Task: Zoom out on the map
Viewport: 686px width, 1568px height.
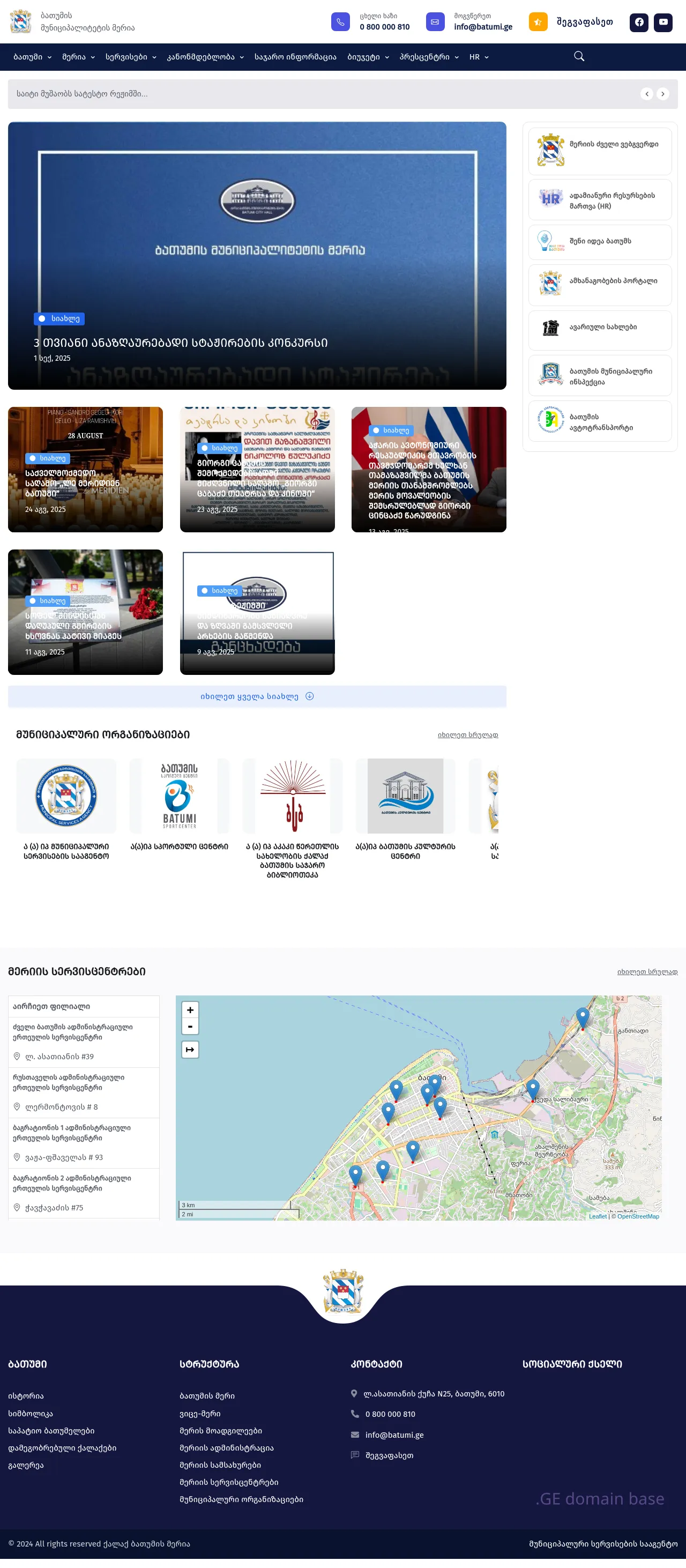Action: (x=190, y=1027)
